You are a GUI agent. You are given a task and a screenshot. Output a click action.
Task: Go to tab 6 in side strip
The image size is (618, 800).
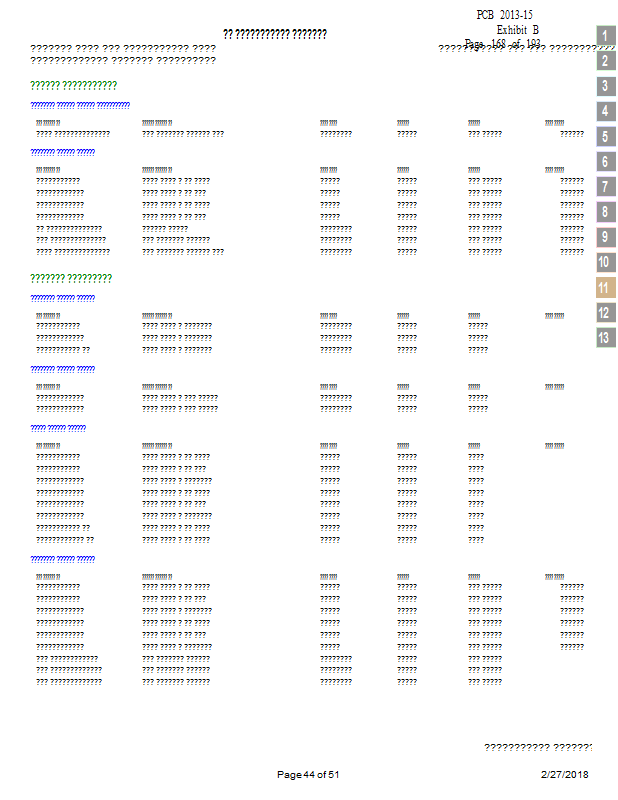[x=605, y=162]
